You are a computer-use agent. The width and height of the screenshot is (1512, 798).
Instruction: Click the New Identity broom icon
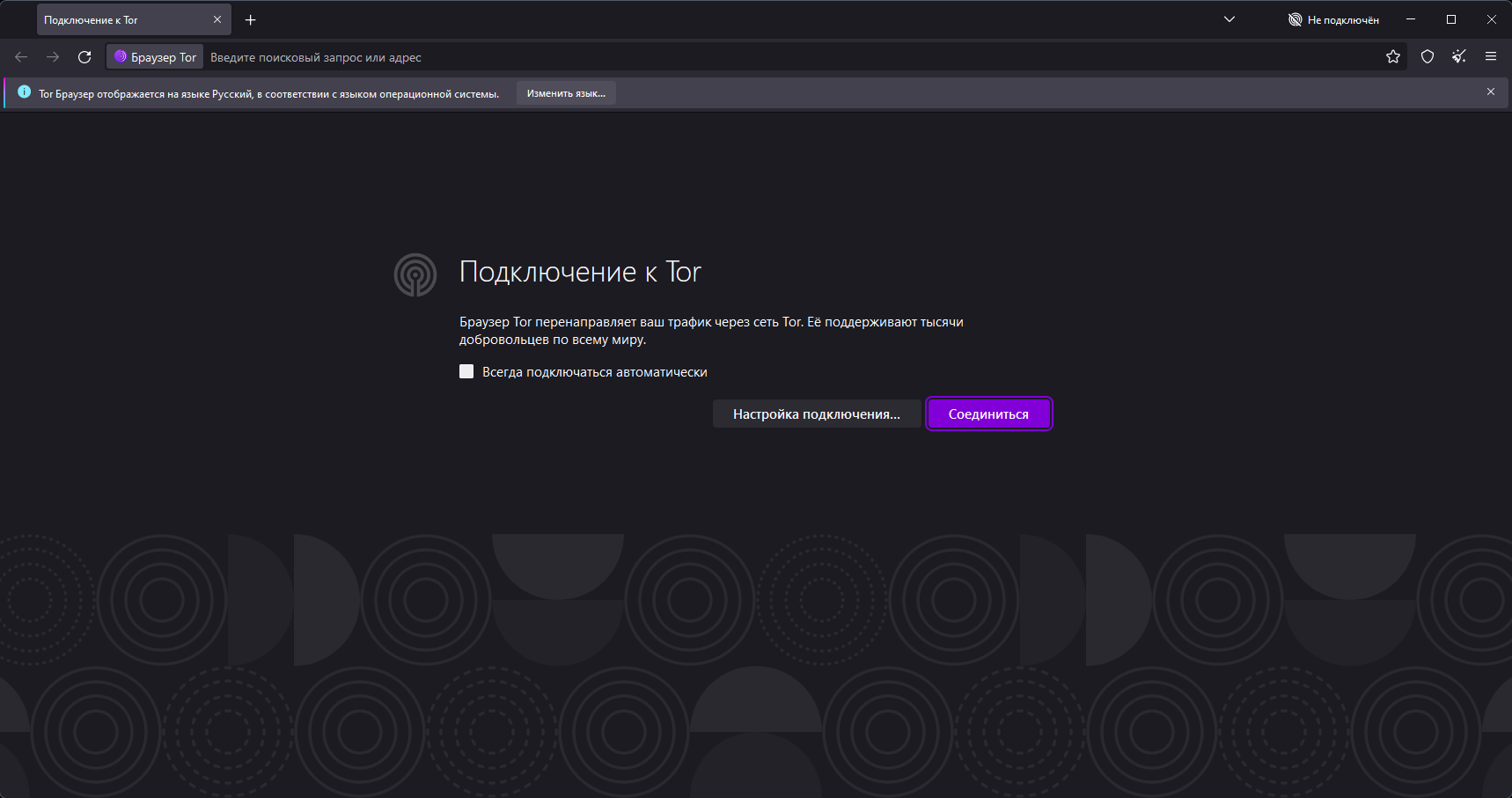(1459, 57)
